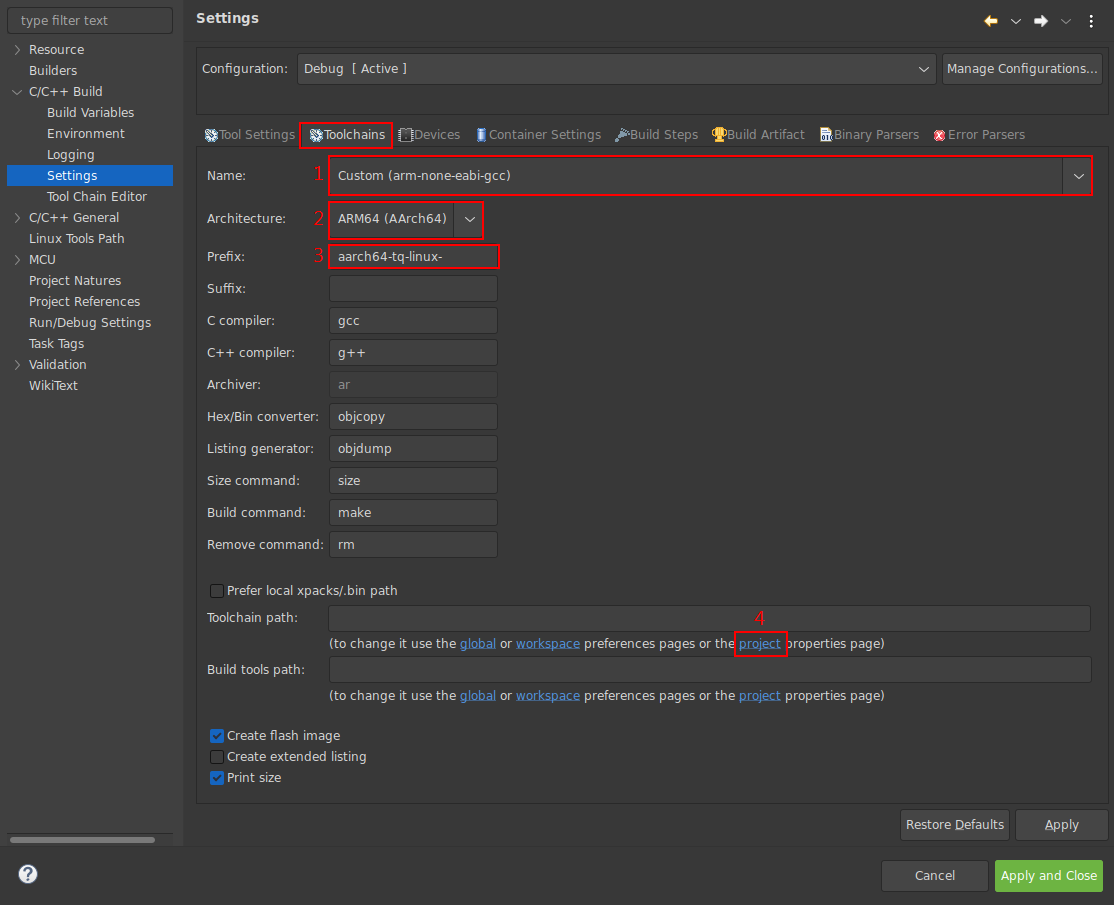Click the Prefix input field
The width and height of the screenshot is (1114, 905).
pyautogui.click(x=413, y=256)
